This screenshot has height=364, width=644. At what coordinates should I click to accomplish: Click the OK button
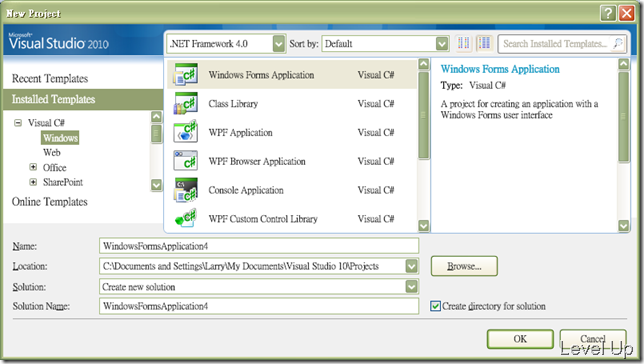(520, 339)
